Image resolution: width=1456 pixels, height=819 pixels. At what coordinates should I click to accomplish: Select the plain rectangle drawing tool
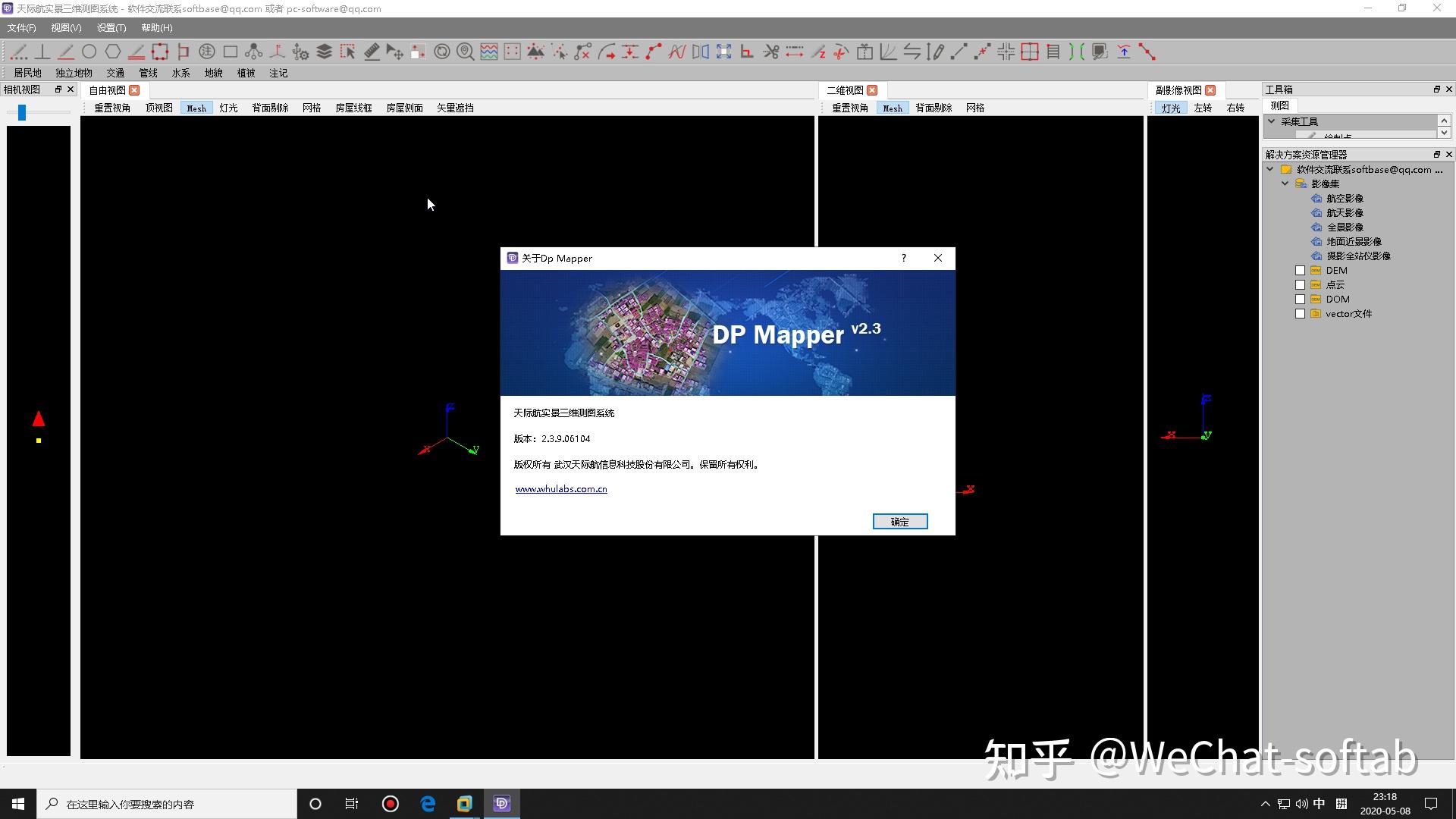[231, 52]
